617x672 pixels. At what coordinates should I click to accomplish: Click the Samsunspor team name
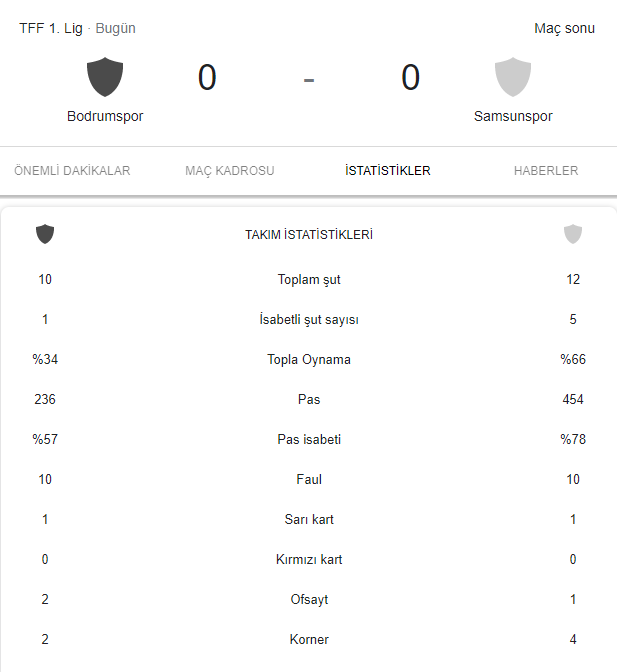click(513, 116)
